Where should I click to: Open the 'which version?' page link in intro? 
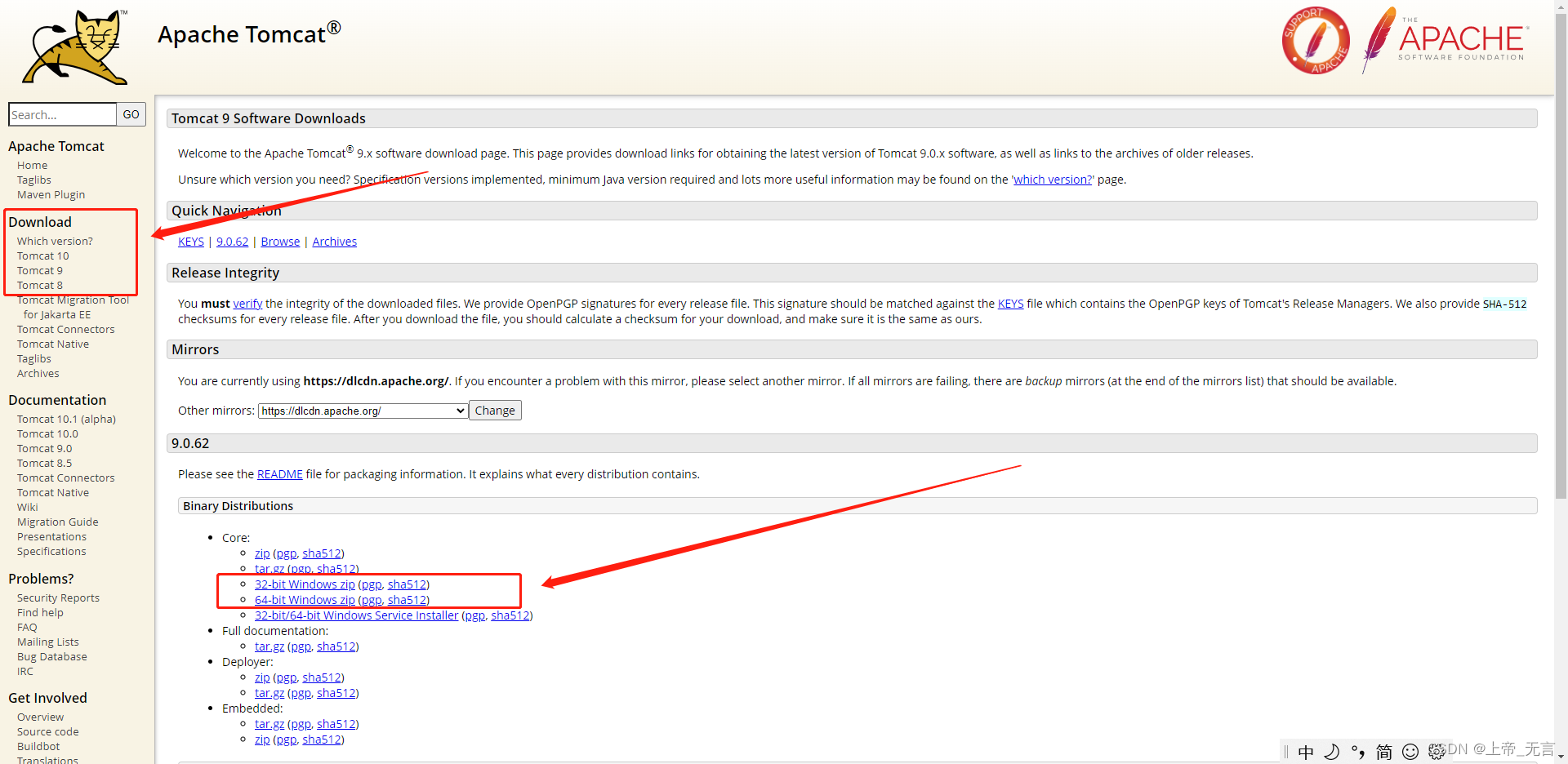(1053, 180)
